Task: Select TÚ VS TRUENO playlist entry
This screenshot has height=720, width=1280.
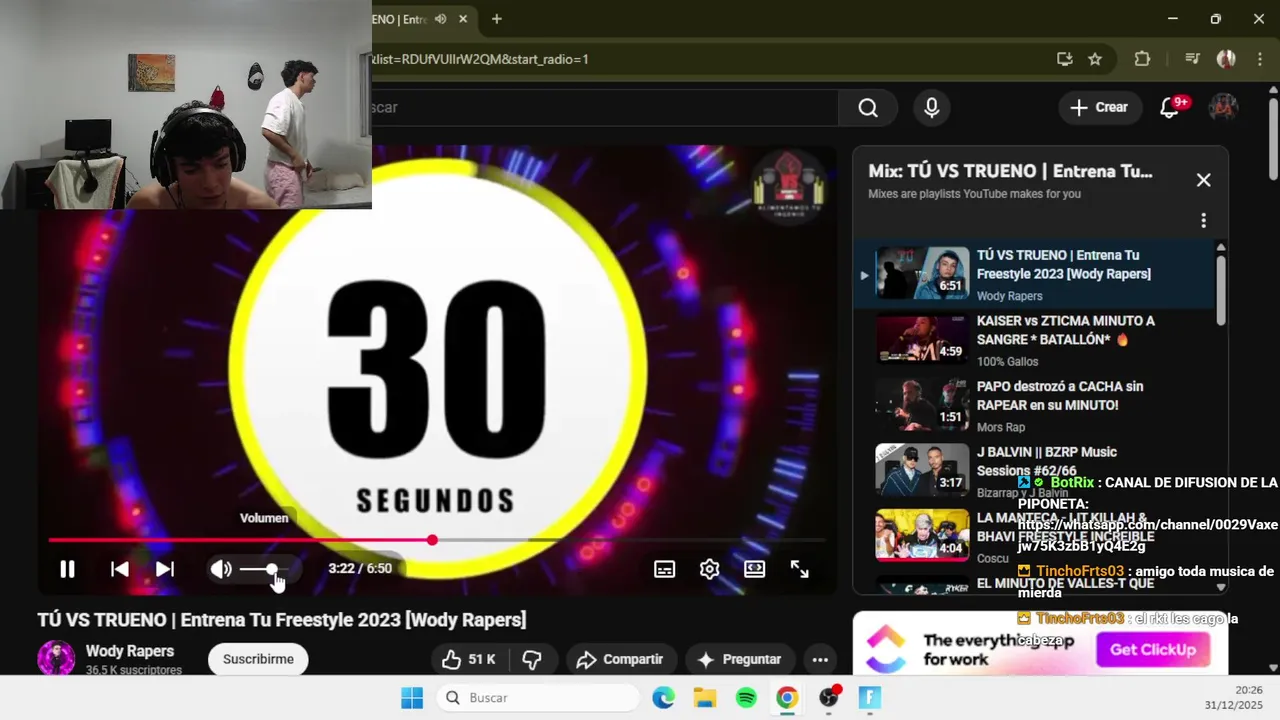Action: (x=1035, y=274)
